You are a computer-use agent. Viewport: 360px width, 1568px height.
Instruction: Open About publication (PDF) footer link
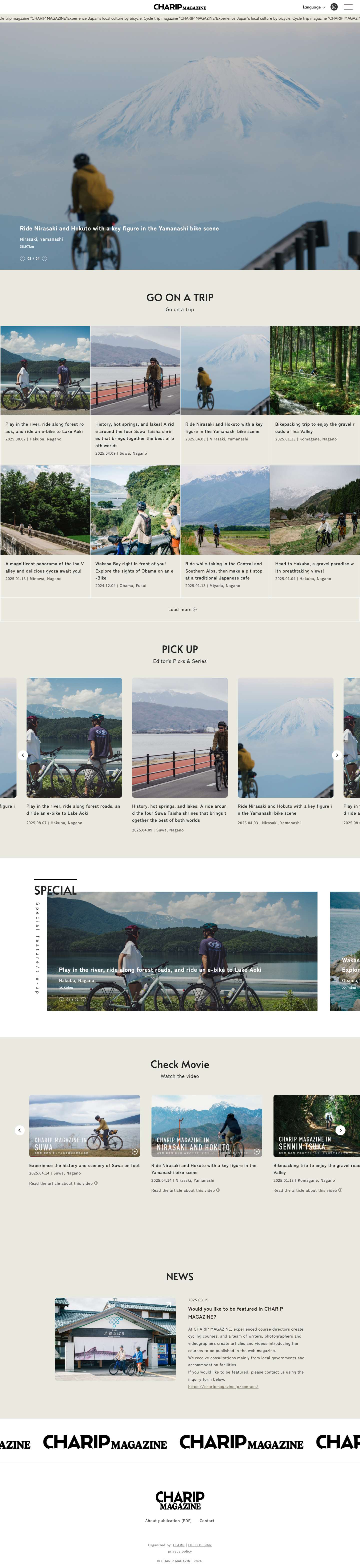(x=168, y=1521)
